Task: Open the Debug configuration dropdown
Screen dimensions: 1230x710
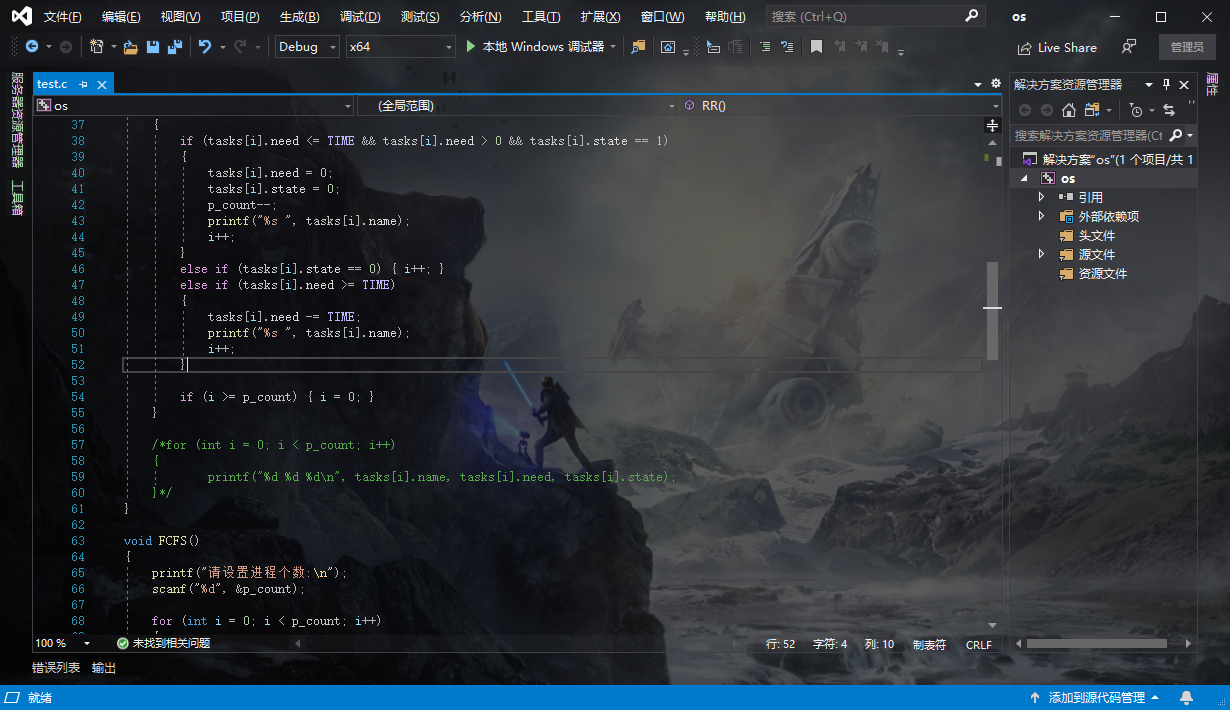Action: [x=307, y=47]
